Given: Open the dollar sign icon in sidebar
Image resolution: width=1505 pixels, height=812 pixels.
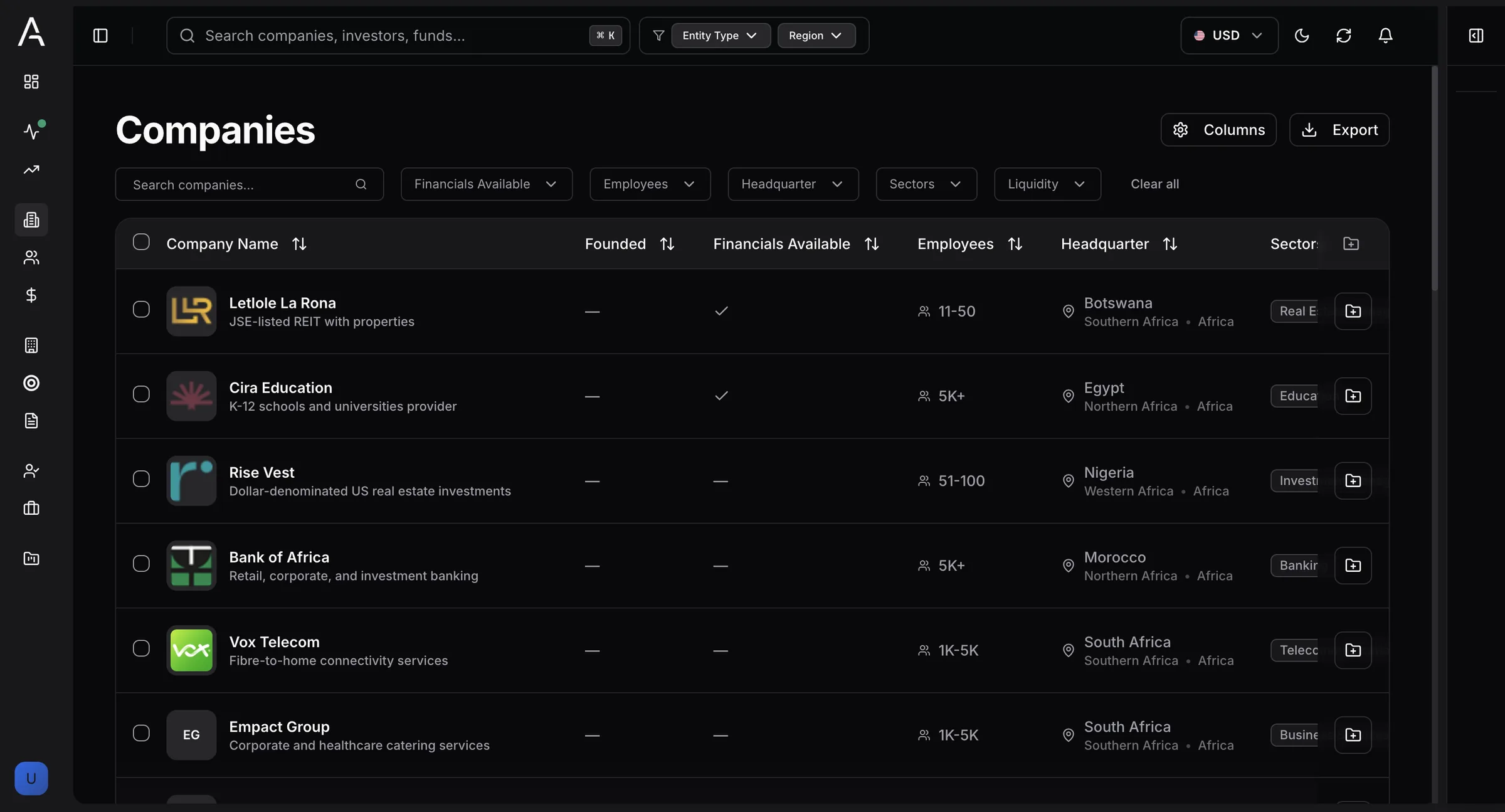Looking at the screenshot, I should [x=31, y=295].
